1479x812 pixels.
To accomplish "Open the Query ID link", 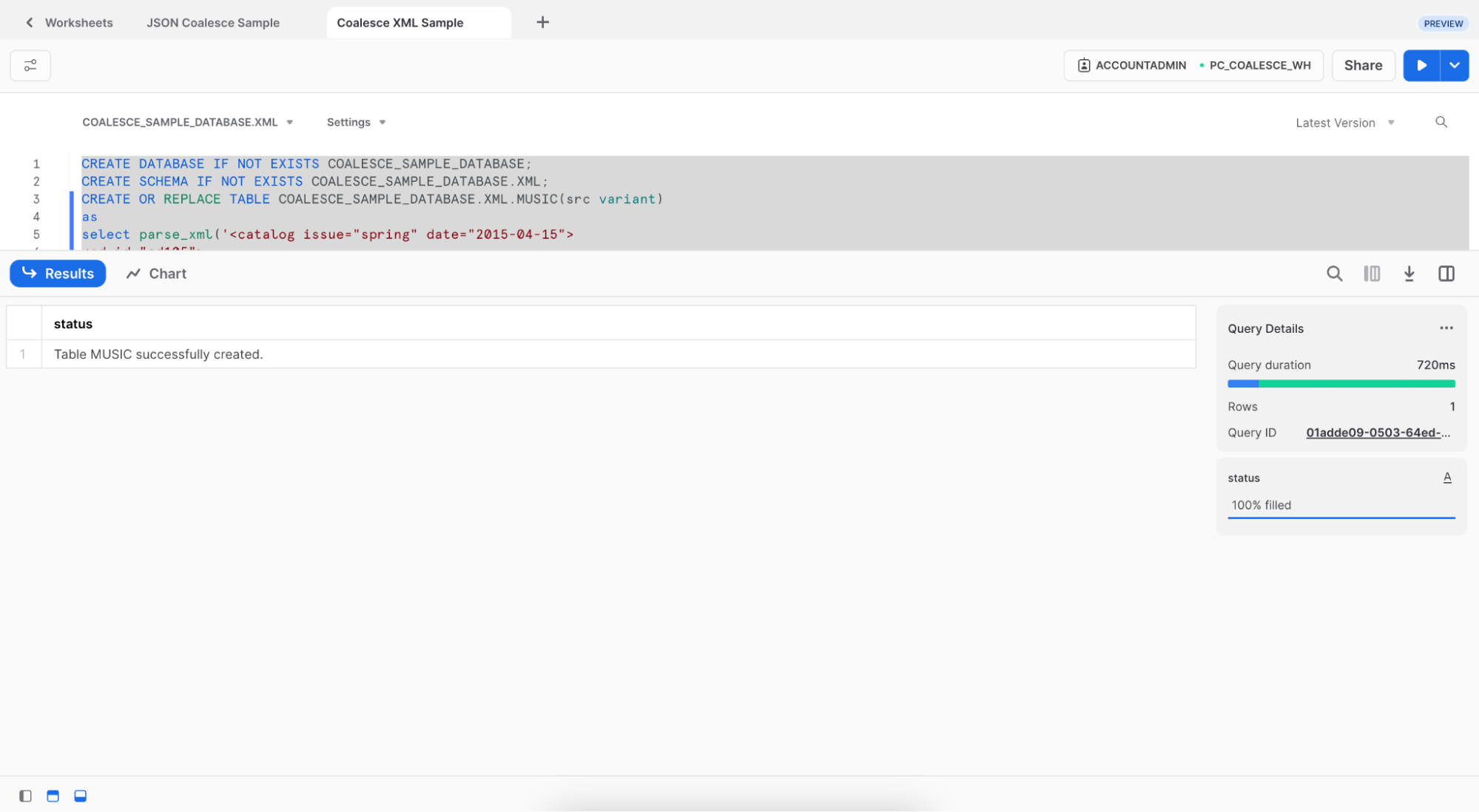I will [x=1377, y=433].
